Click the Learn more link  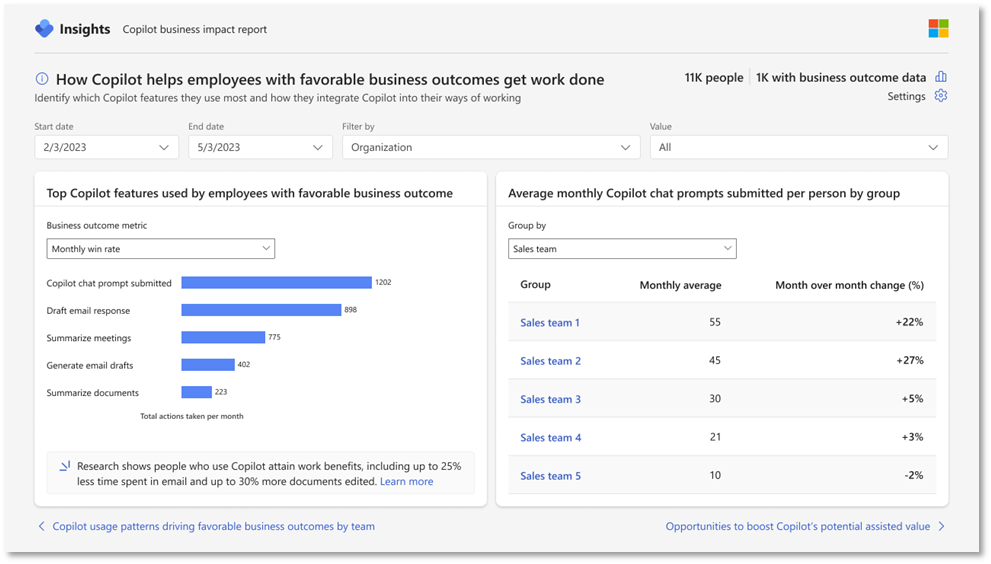(x=406, y=481)
